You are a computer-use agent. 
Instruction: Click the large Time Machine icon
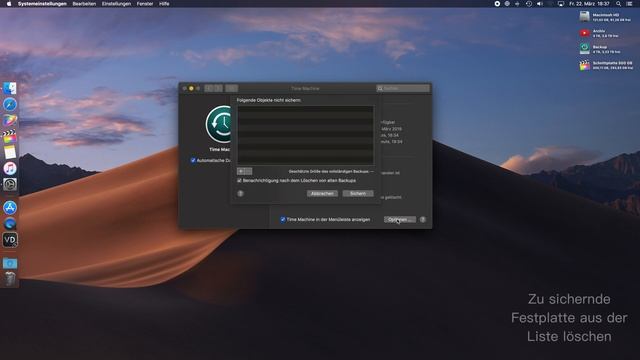tap(218, 124)
